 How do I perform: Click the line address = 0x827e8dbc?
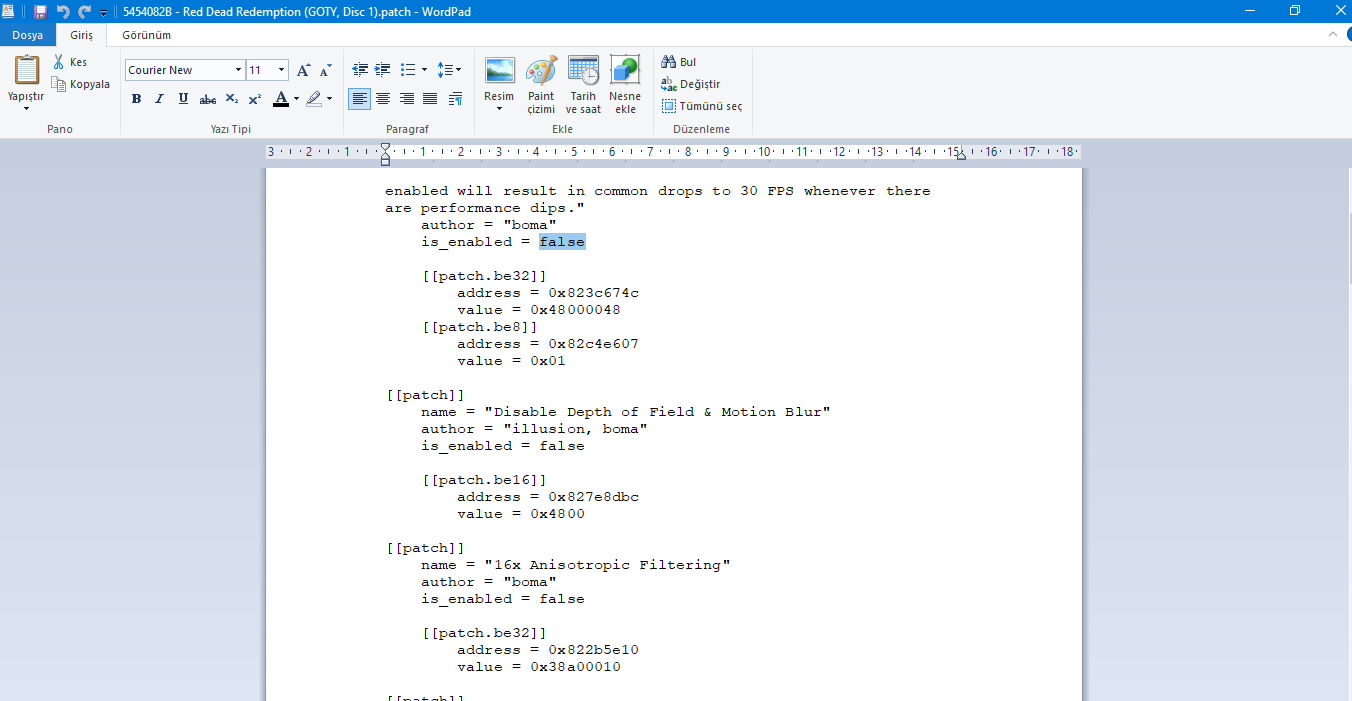(x=548, y=497)
